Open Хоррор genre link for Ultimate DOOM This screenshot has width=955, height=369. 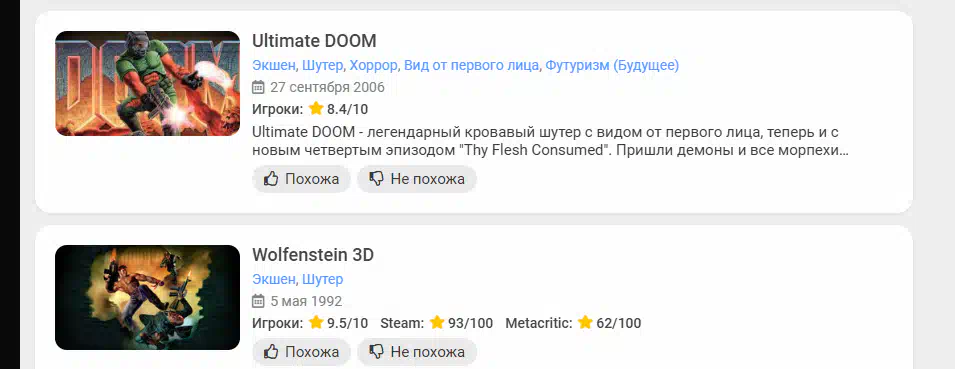(x=373, y=65)
